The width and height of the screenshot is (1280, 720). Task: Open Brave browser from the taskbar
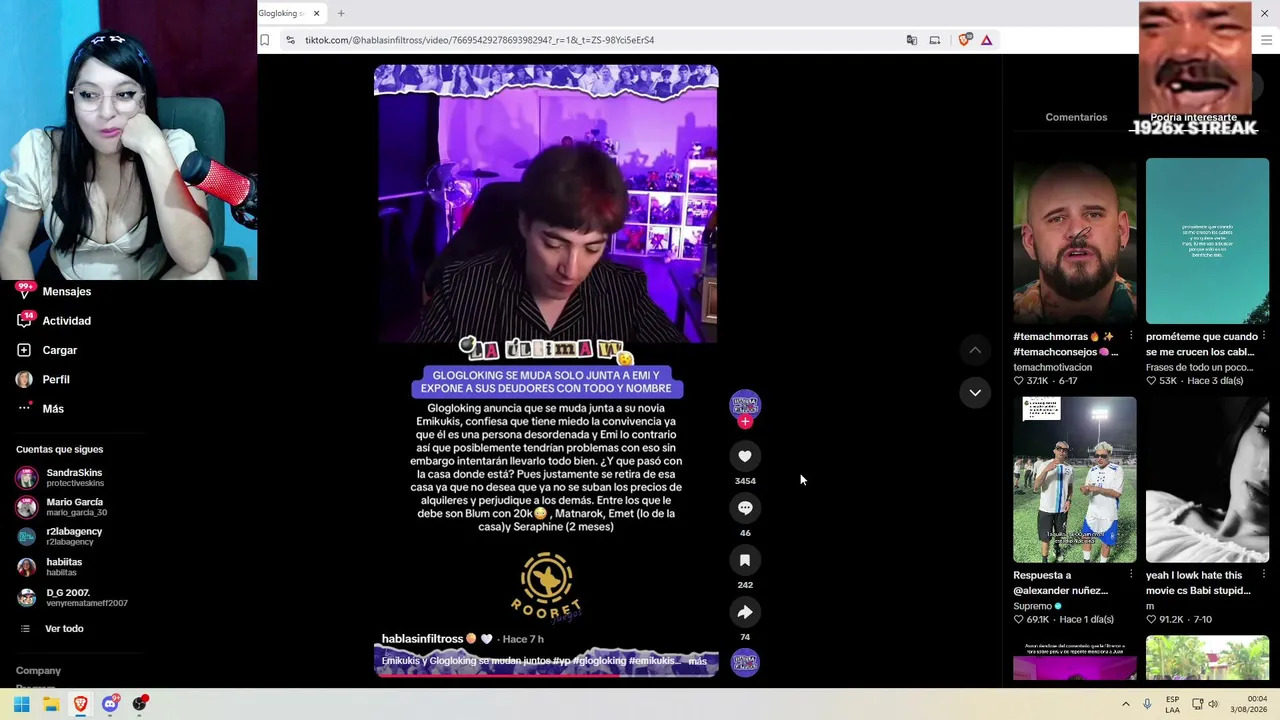click(80, 704)
